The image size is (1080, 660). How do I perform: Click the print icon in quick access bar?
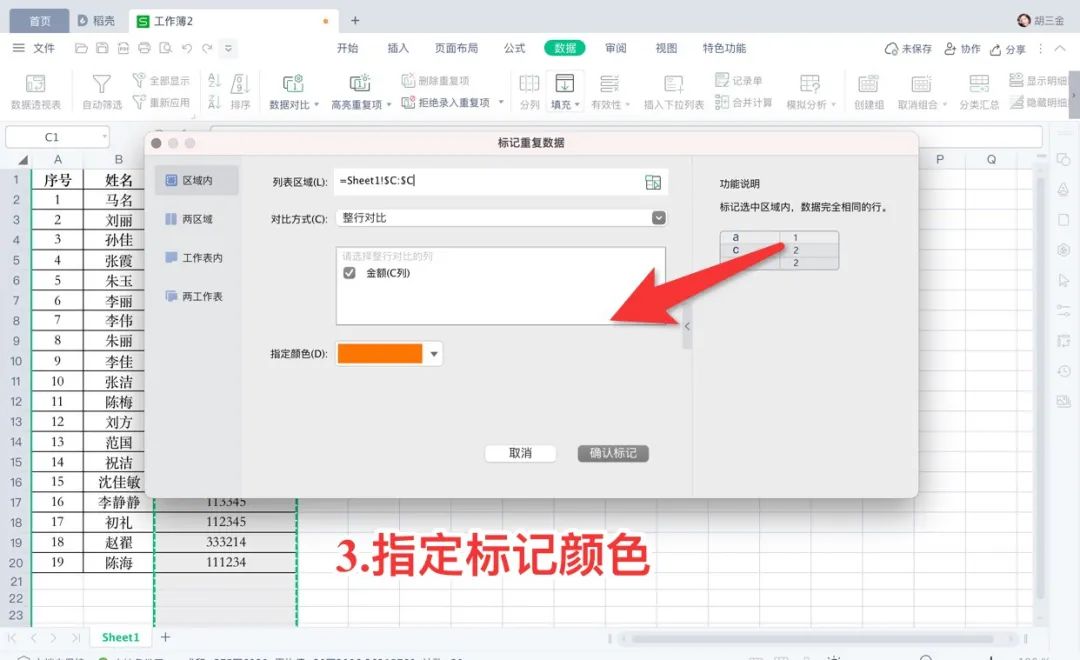(144, 48)
